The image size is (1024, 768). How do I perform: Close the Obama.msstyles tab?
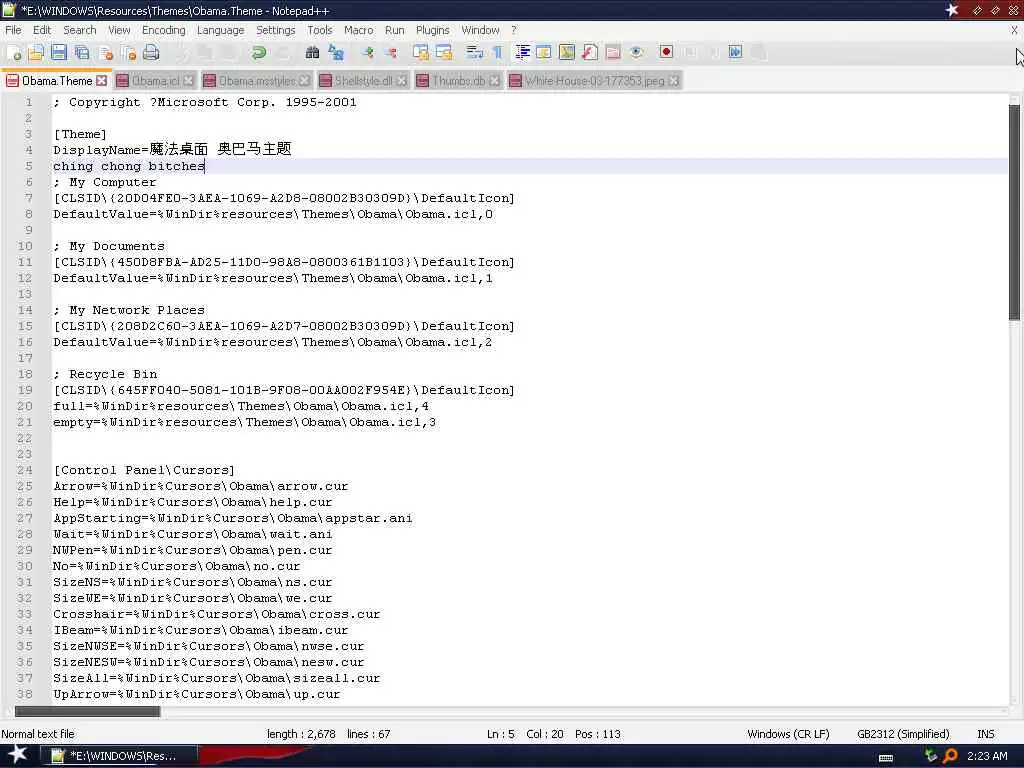pos(304,80)
